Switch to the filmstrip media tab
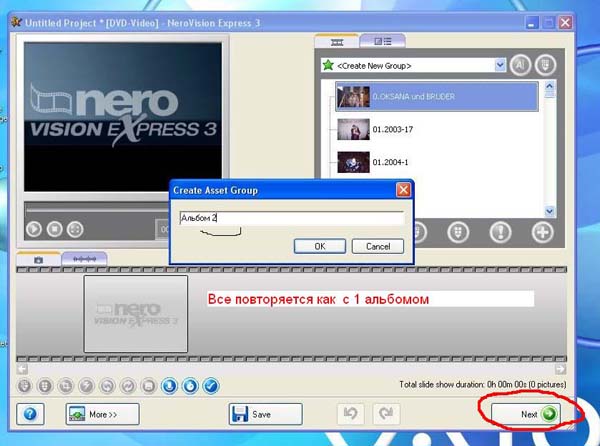Image resolution: width=600 pixels, height=446 pixels. [x=337, y=42]
